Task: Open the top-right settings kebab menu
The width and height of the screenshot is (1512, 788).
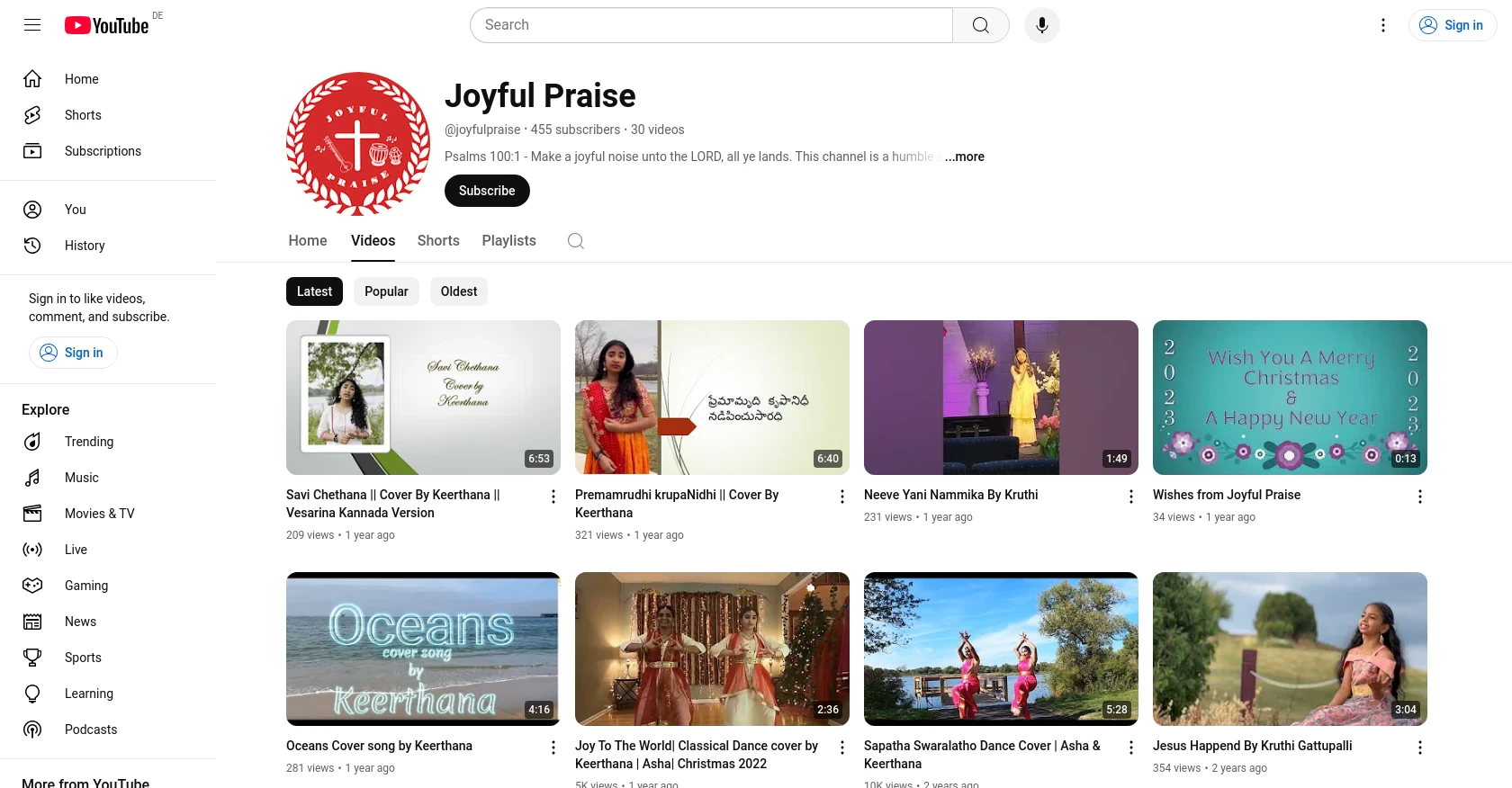Action: [1382, 25]
